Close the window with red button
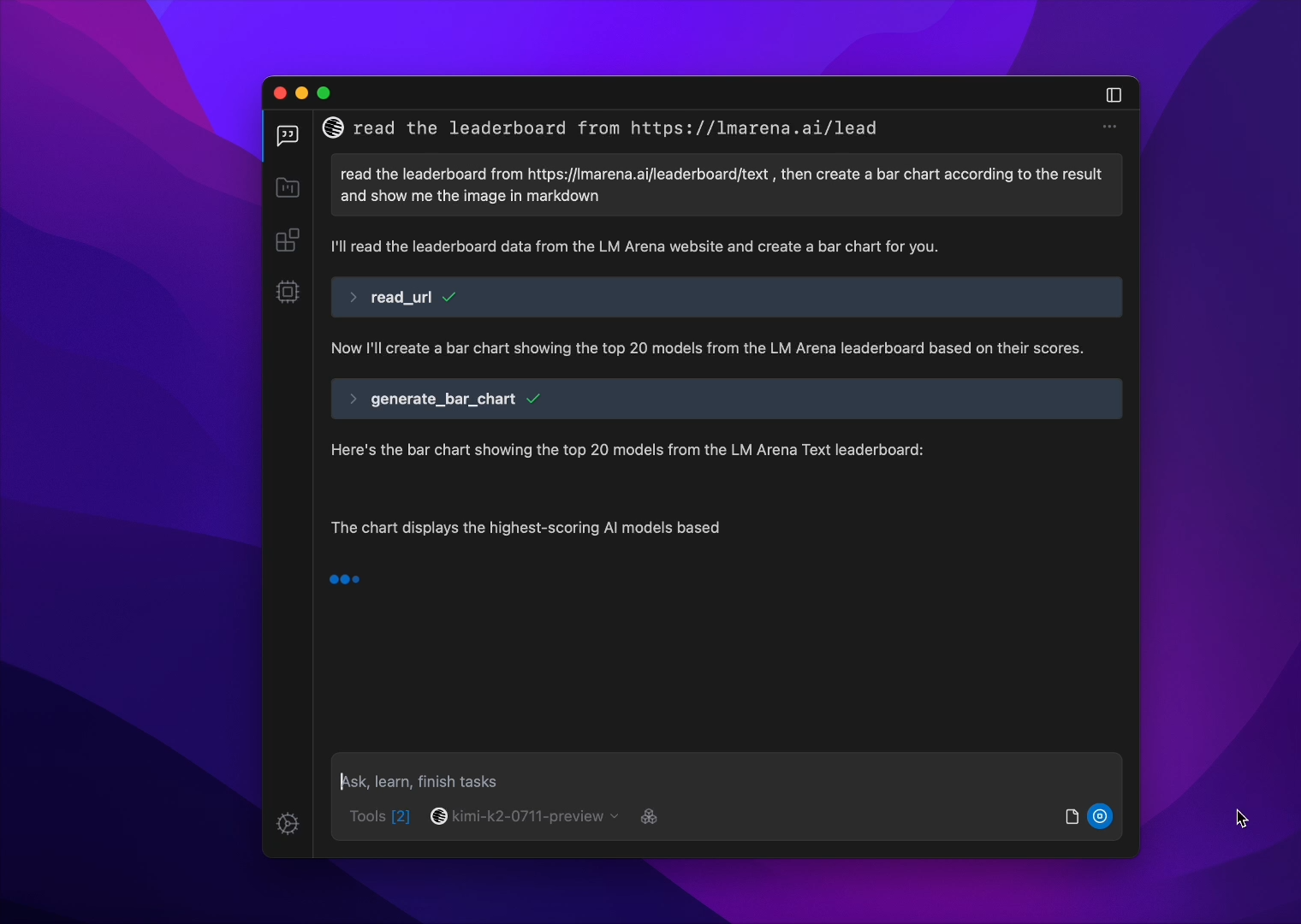The height and width of the screenshot is (924, 1301). (x=280, y=93)
